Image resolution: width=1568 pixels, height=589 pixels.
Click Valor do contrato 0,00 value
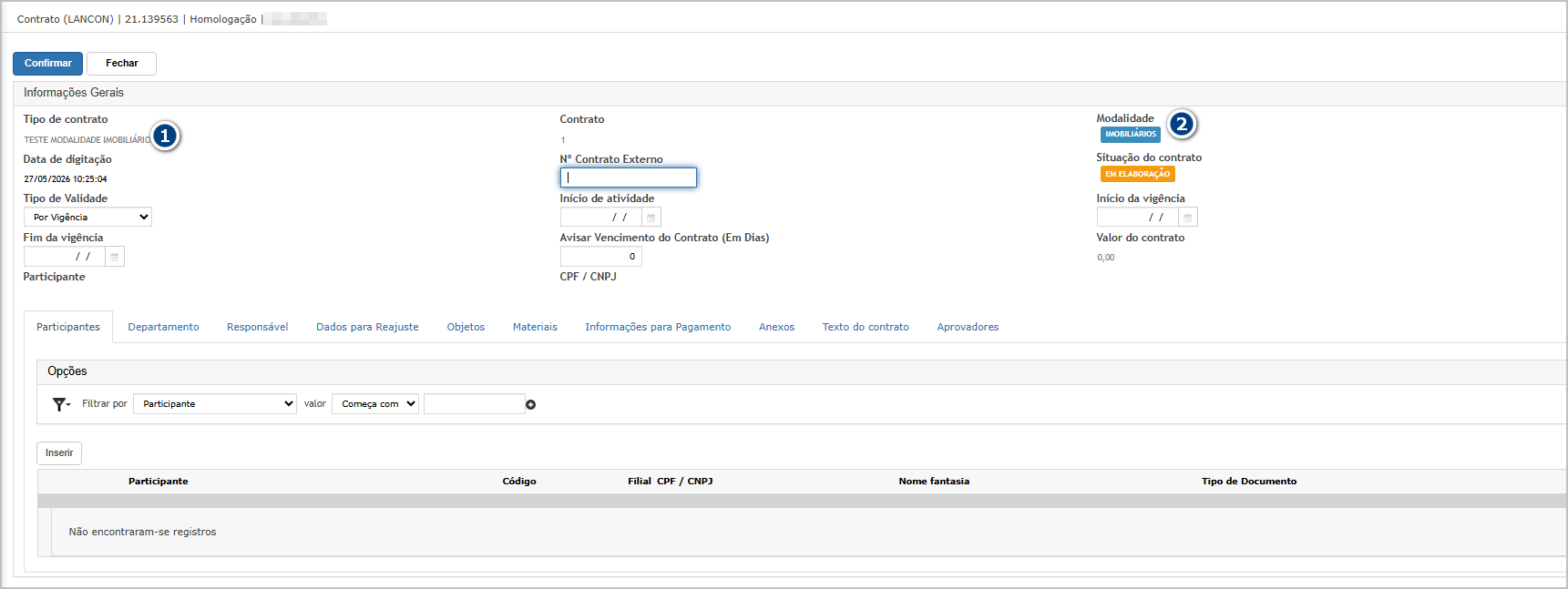[x=1106, y=258]
